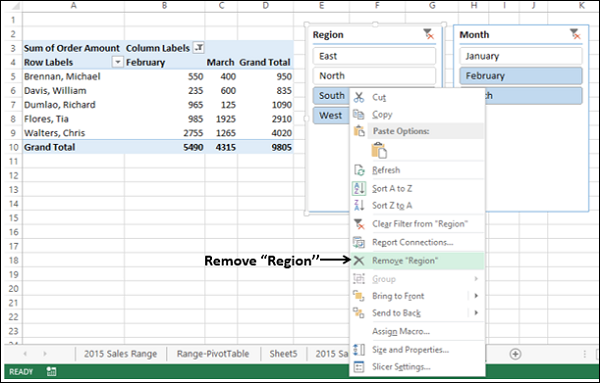Expand the Bring to Front submenu arrow
This screenshot has width=600, height=383.
tap(476, 296)
